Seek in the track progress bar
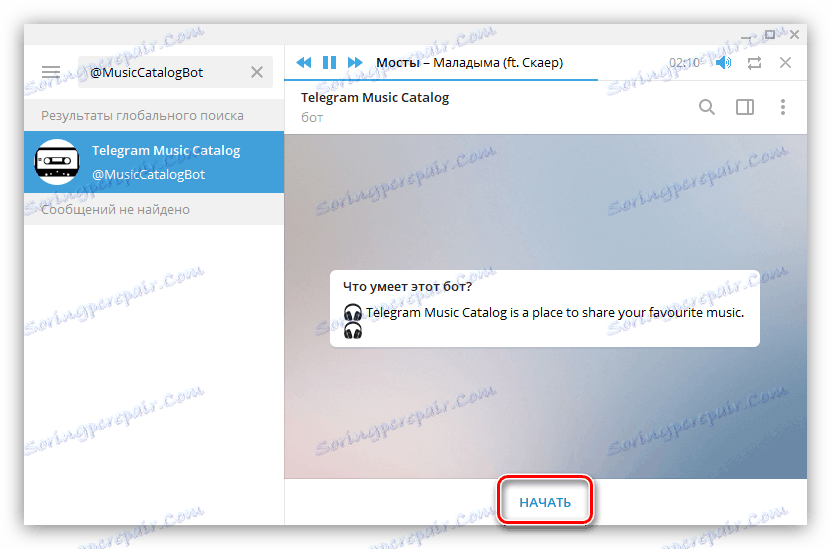 (545, 80)
